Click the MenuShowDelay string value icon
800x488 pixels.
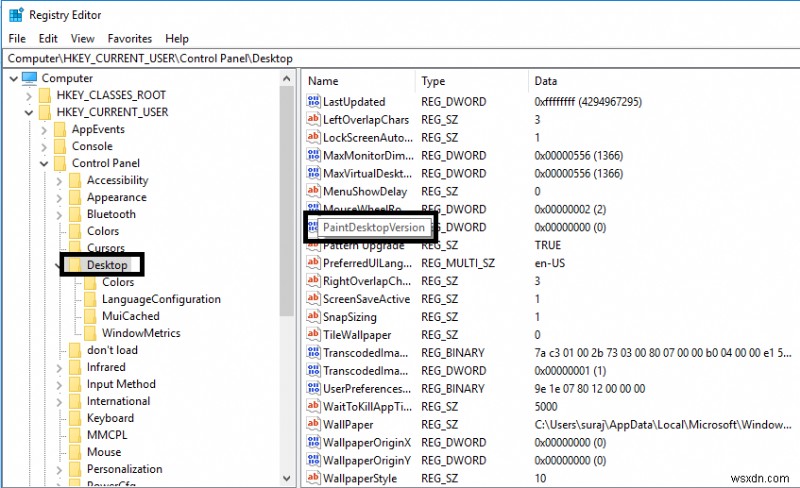click(313, 190)
